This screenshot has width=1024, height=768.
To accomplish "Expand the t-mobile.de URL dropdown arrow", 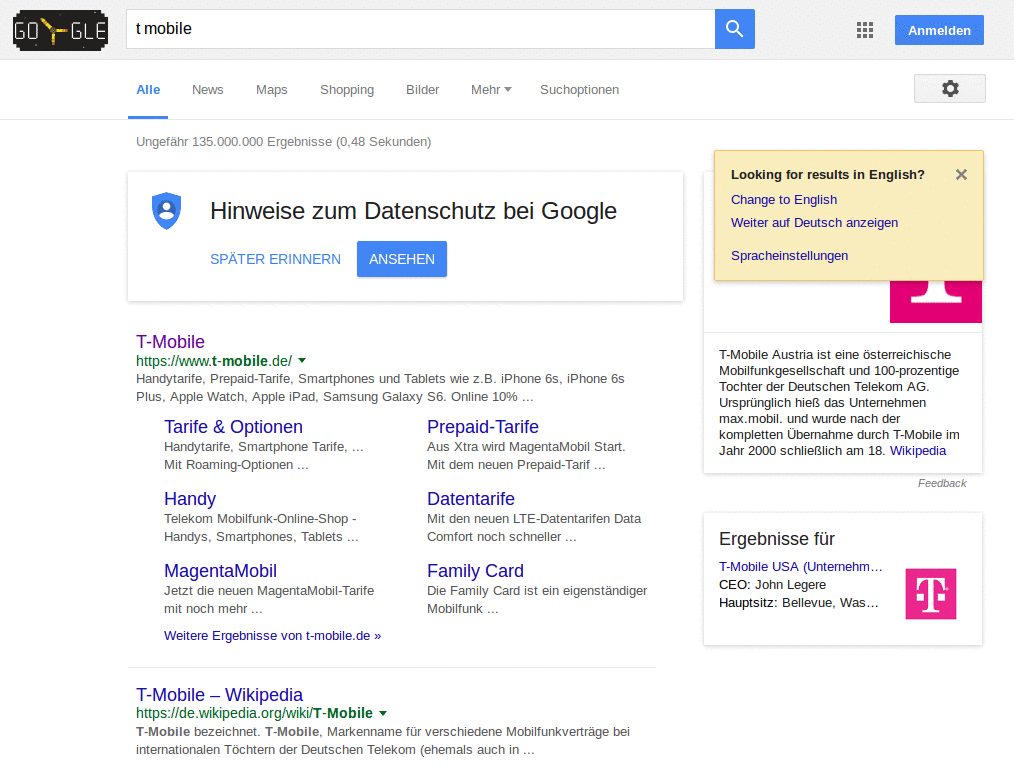I will (x=302, y=360).
